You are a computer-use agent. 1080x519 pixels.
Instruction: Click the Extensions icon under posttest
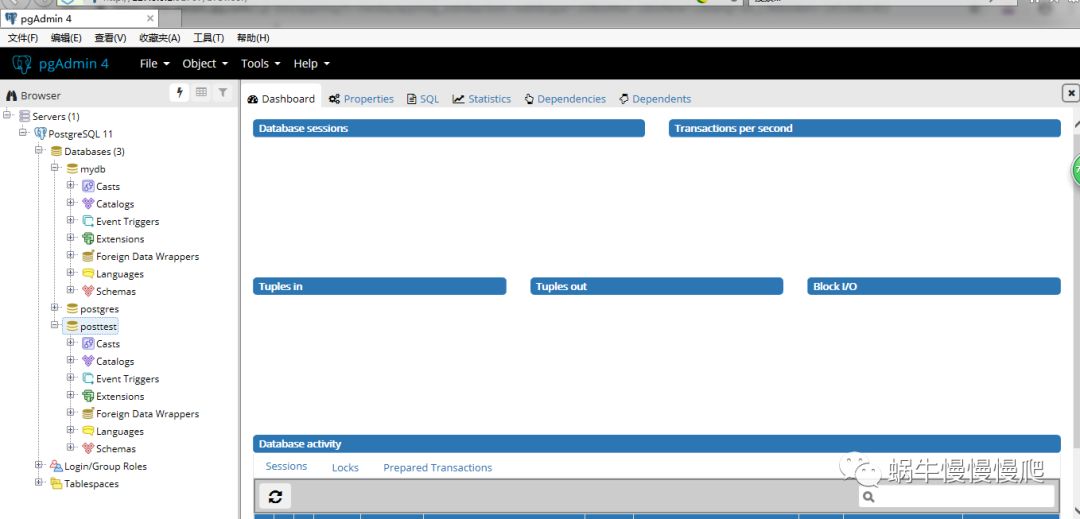click(x=87, y=396)
